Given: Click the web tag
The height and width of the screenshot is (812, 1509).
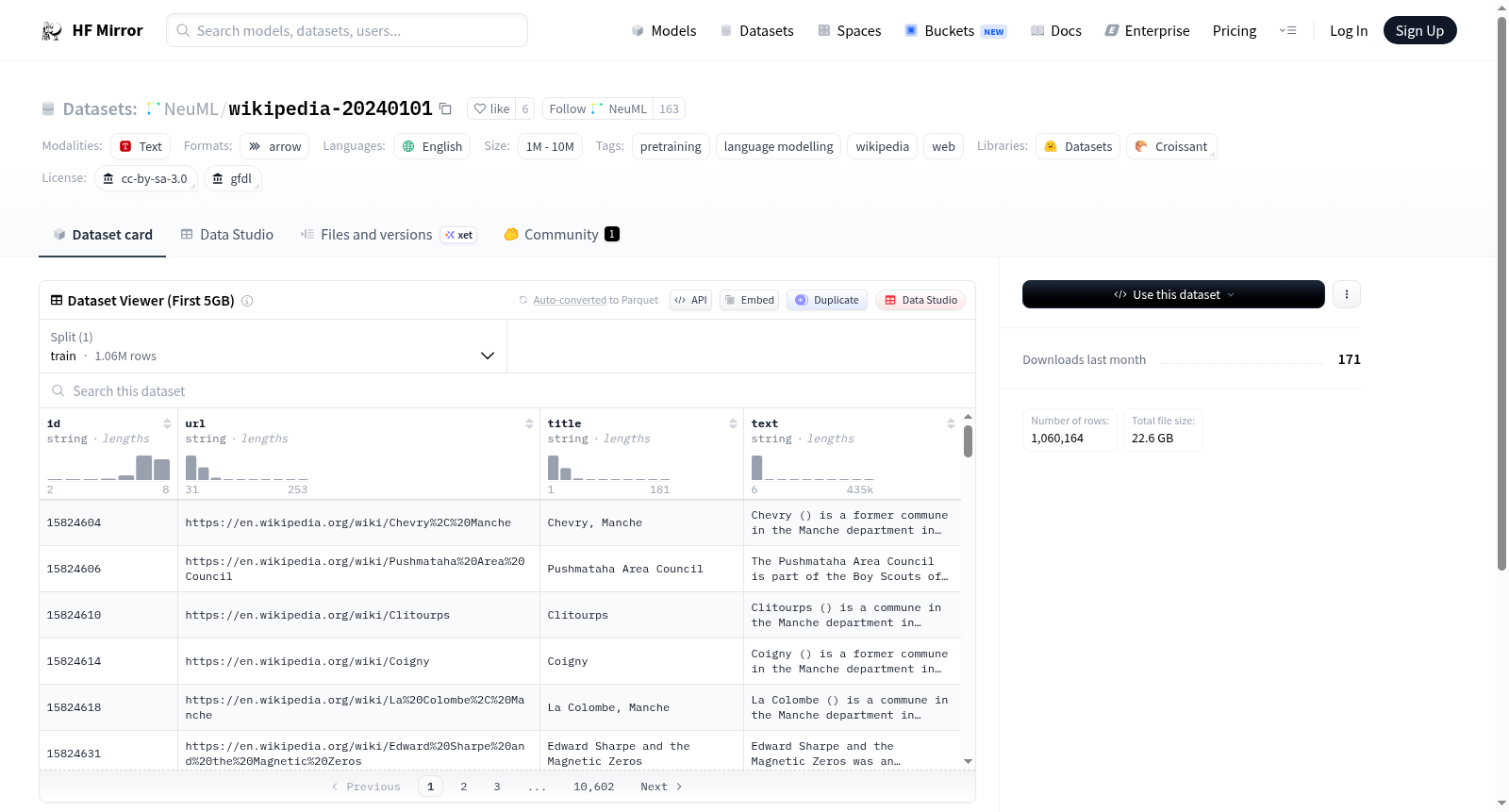Looking at the screenshot, I should pos(943,146).
